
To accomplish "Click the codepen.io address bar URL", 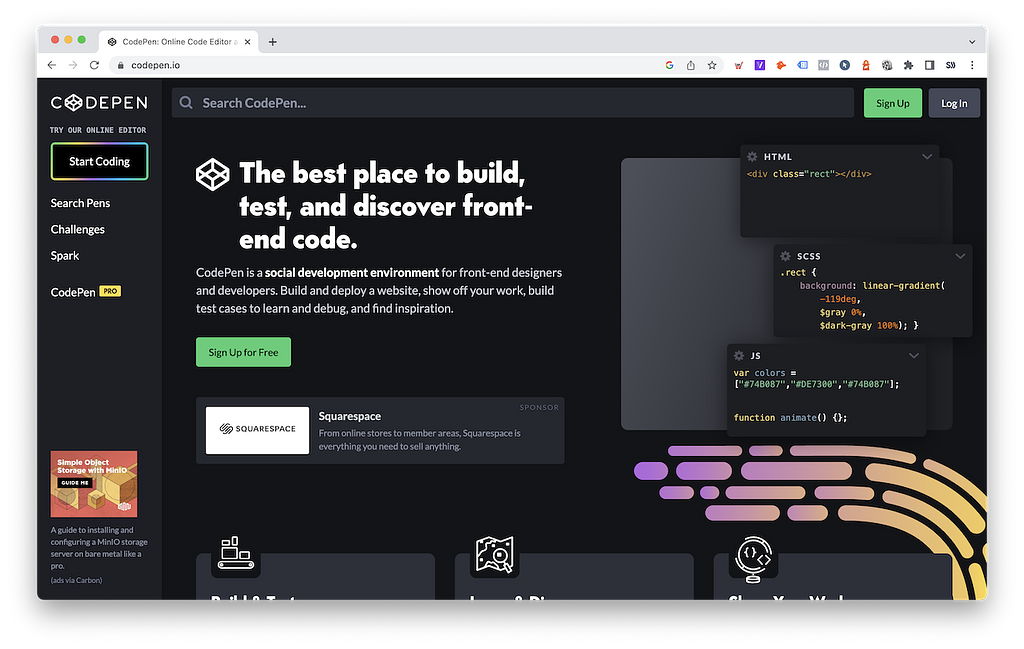I will [155, 65].
